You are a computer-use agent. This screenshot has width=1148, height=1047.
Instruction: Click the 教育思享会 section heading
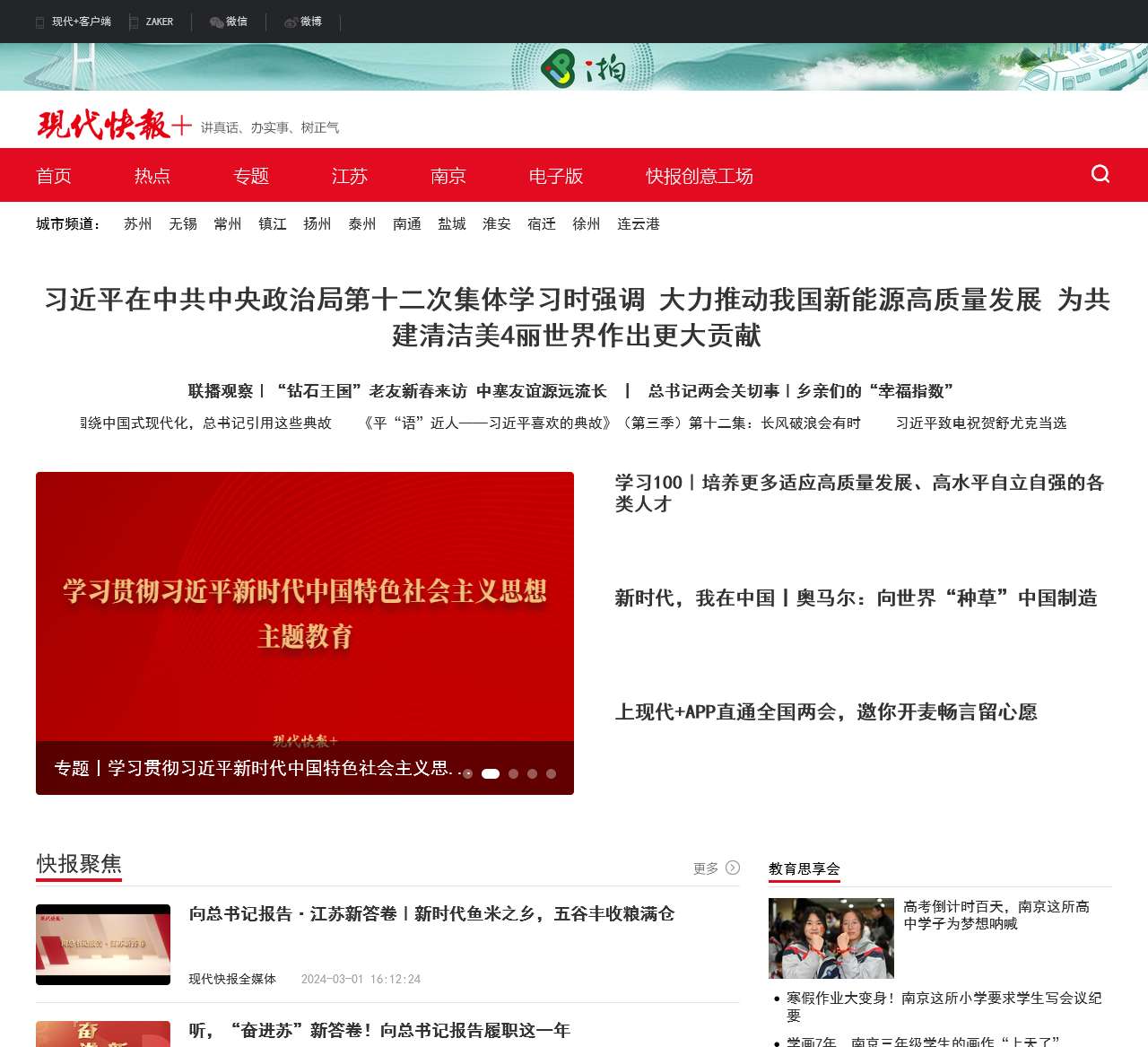coord(804,868)
